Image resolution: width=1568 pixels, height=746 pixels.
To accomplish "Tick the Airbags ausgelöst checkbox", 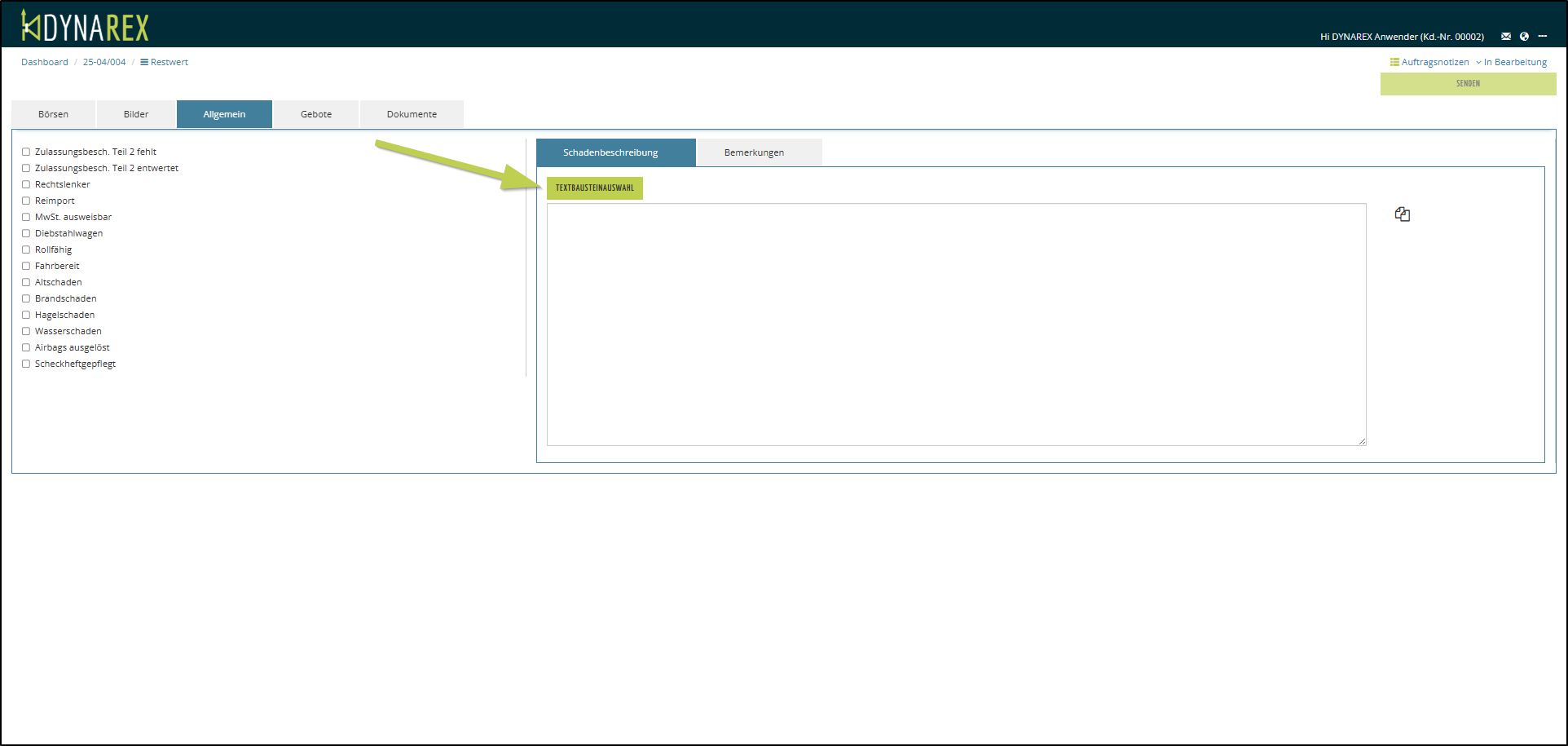I will coord(26,347).
